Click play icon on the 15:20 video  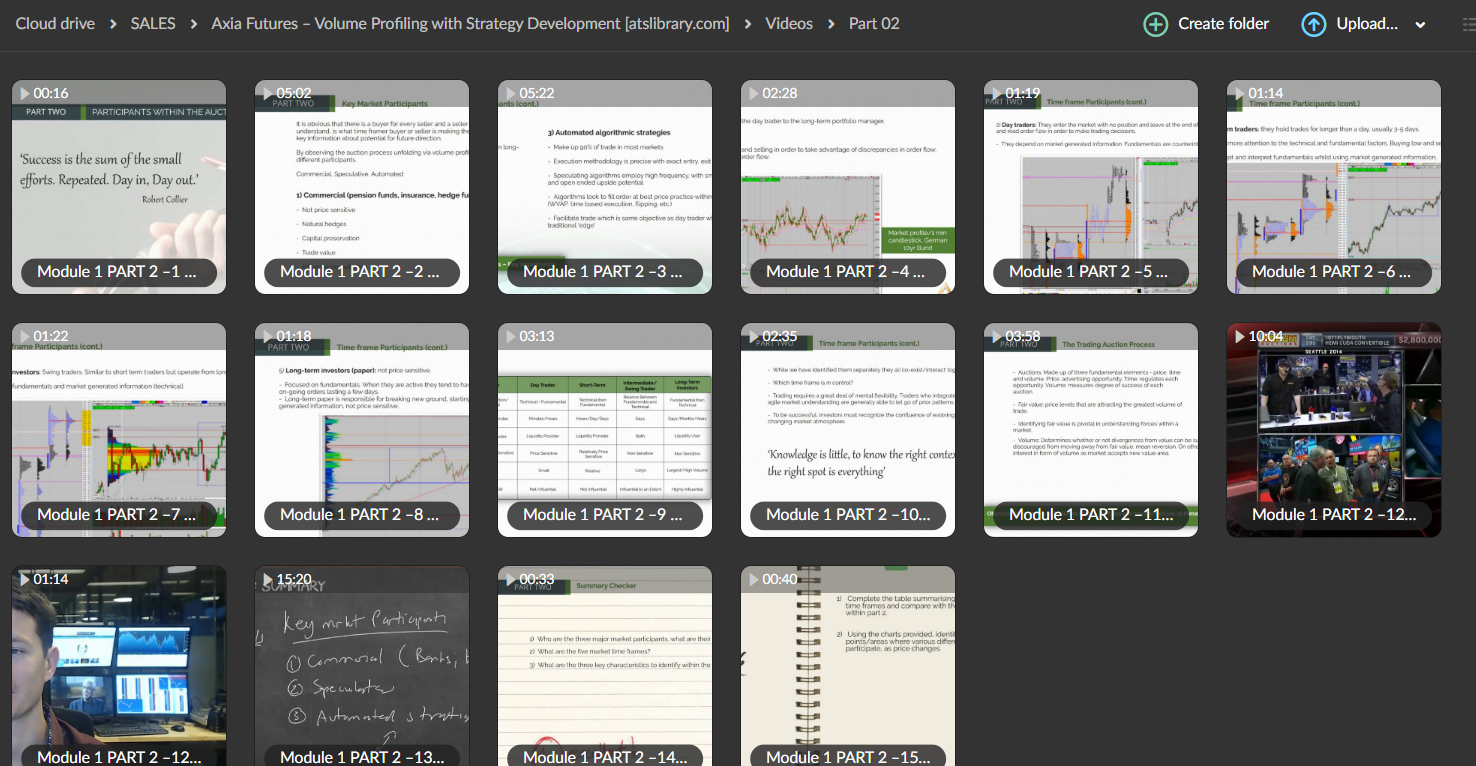pyautogui.click(x=268, y=579)
